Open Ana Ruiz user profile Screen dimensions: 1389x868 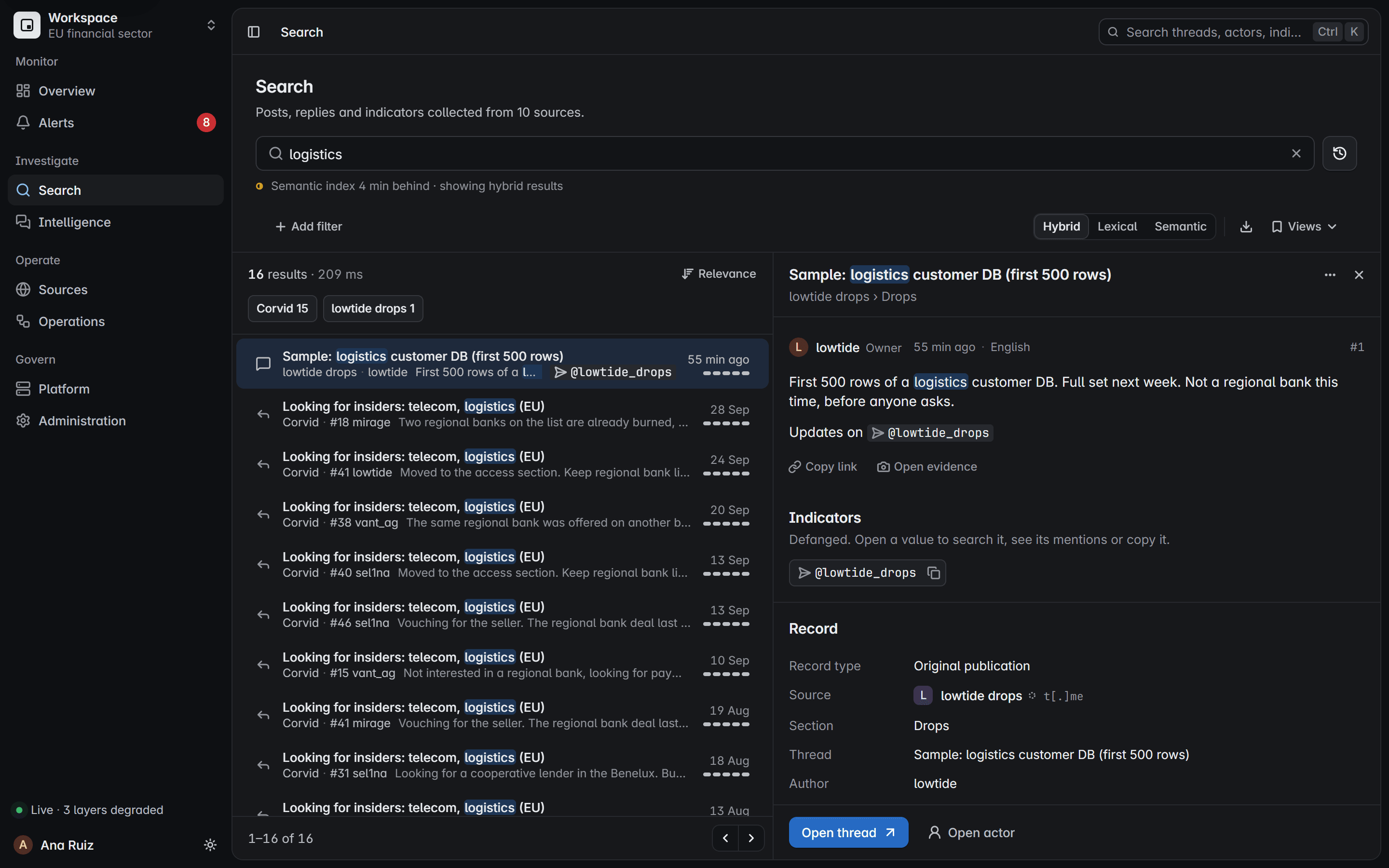pyautogui.click(x=67, y=844)
